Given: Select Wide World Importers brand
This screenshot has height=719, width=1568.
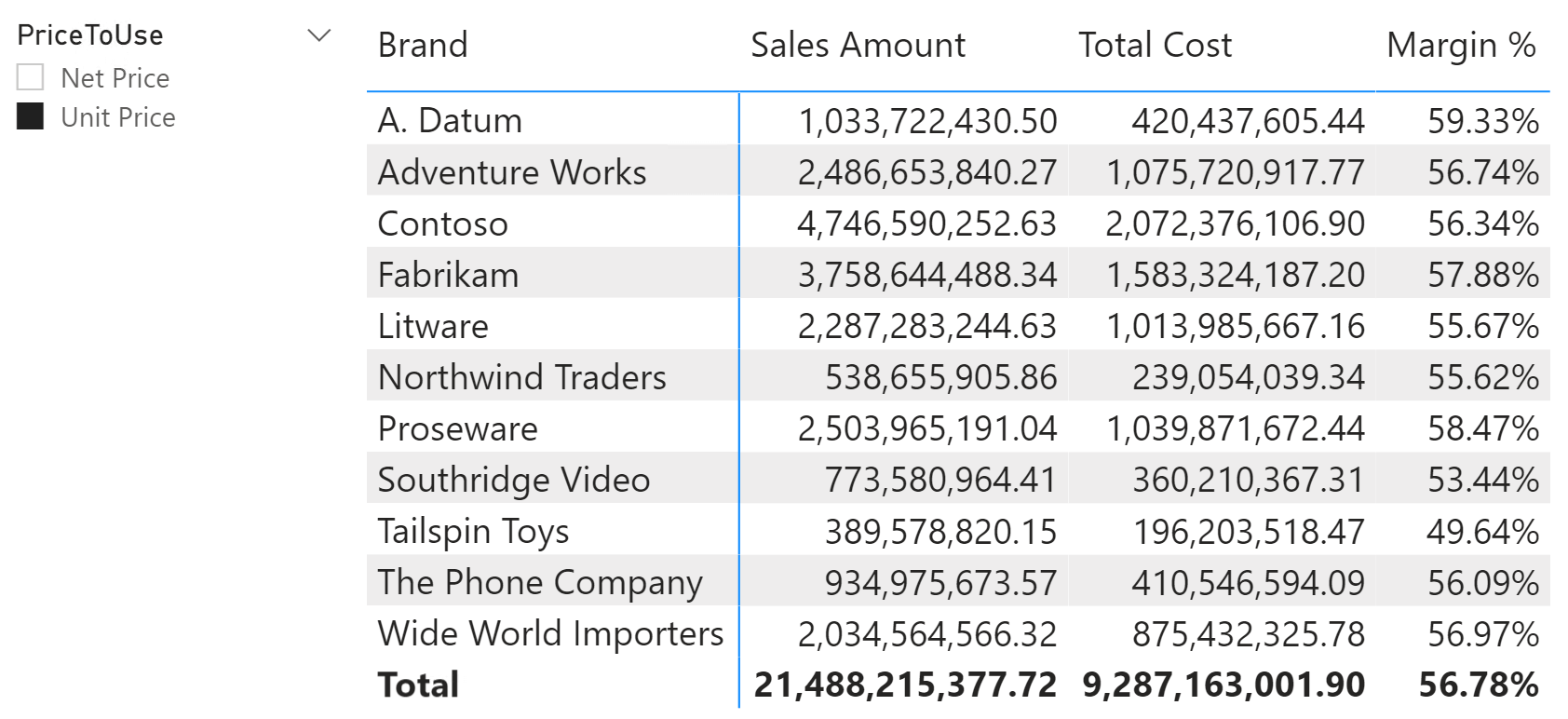Looking at the screenshot, I should (550, 633).
